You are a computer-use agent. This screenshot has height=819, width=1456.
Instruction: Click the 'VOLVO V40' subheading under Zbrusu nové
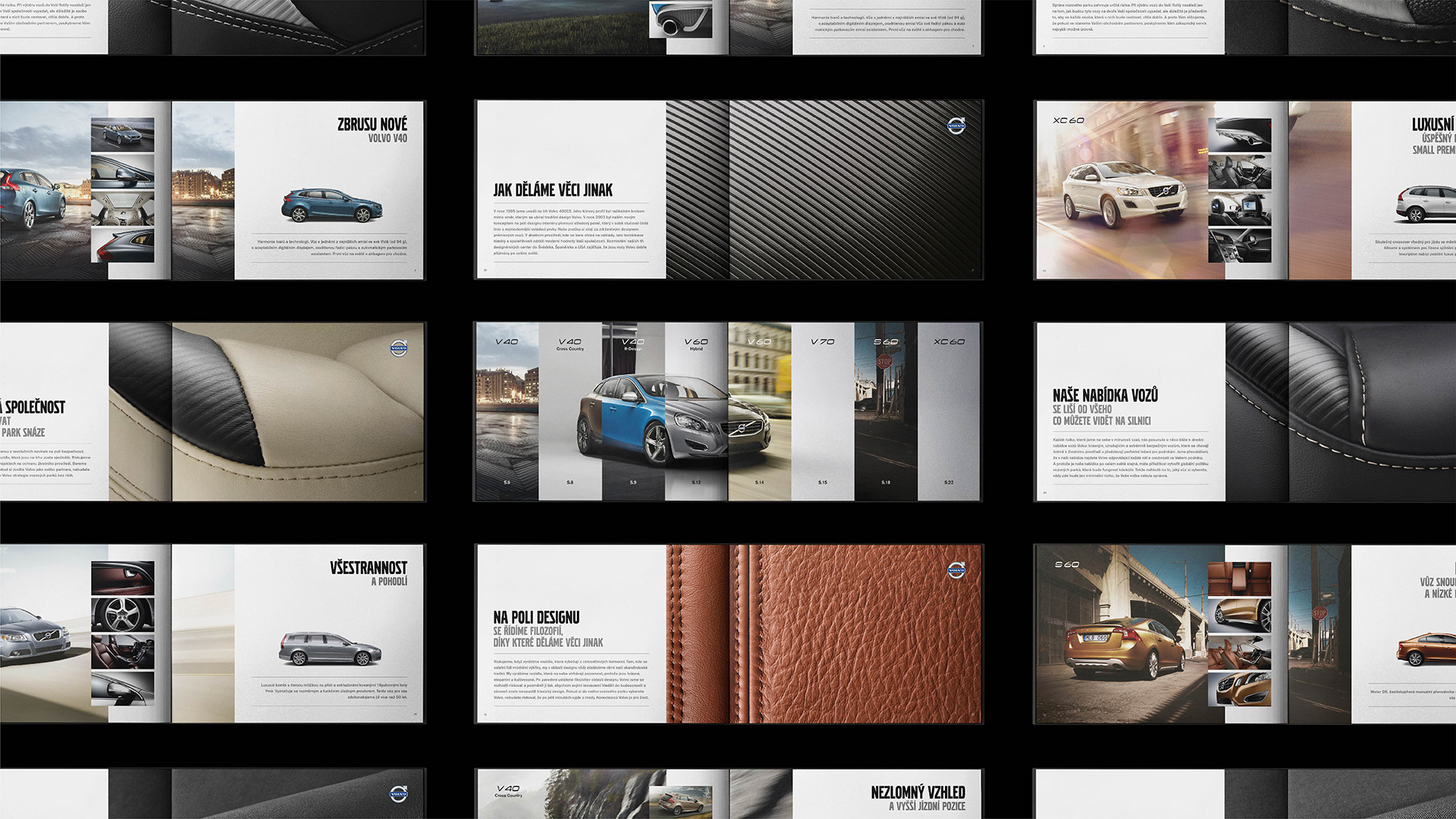click(388, 139)
